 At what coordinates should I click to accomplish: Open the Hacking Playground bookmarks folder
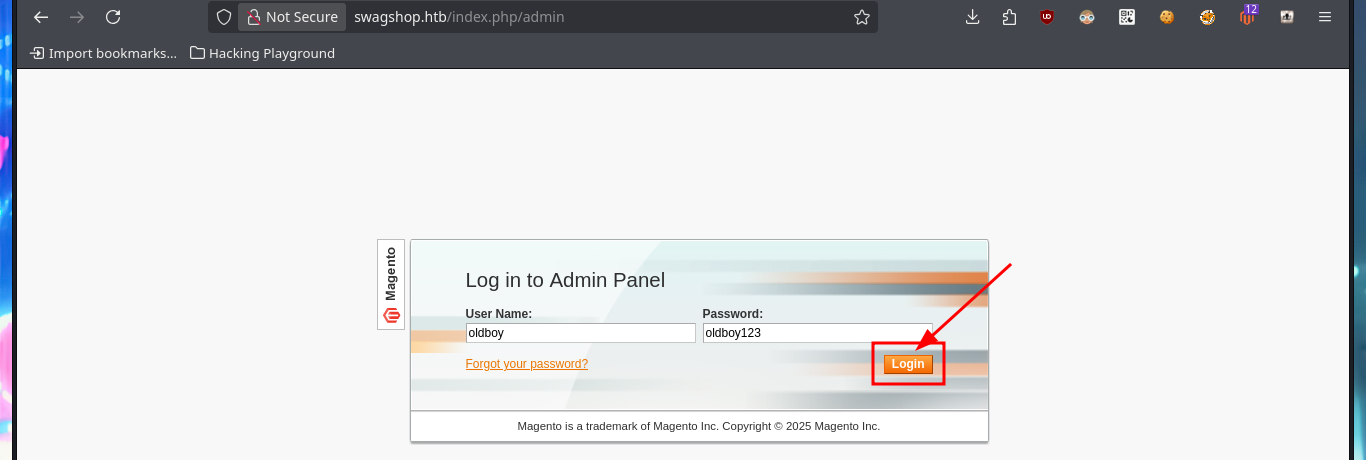coord(262,53)
